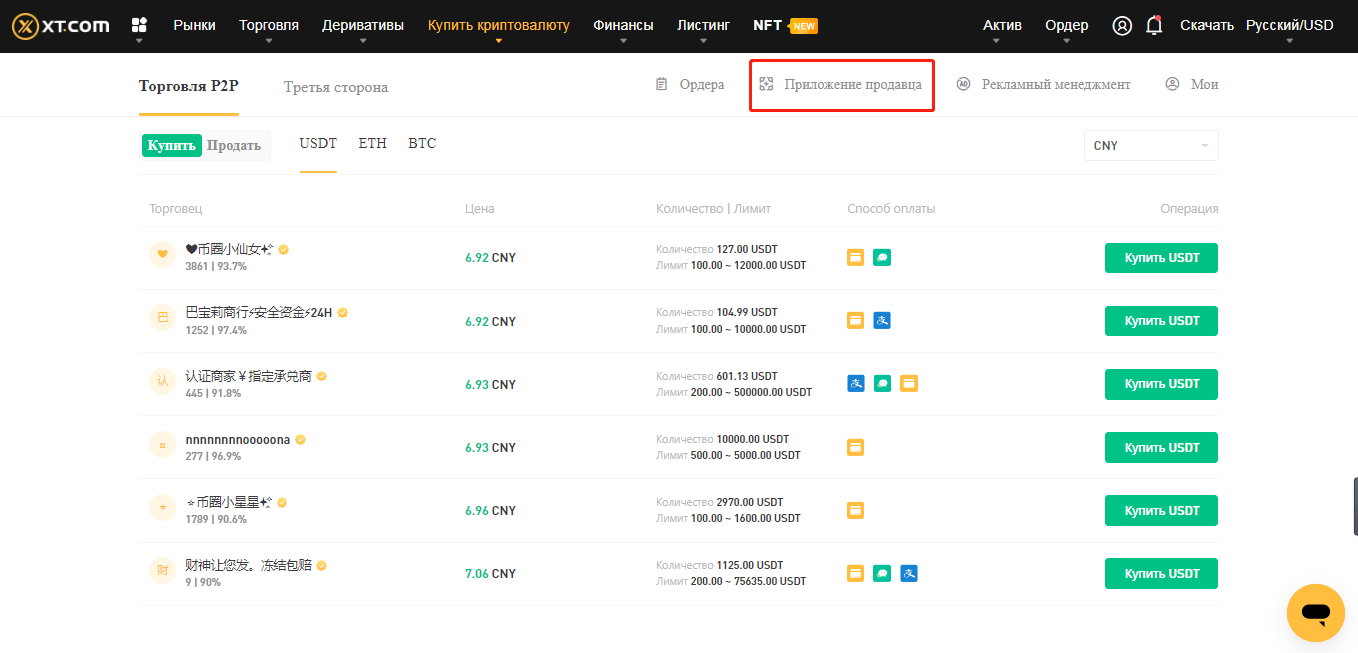Select the BTC coin tab
This screenshot has width=1358, height=653.
(x=422, y=144)
